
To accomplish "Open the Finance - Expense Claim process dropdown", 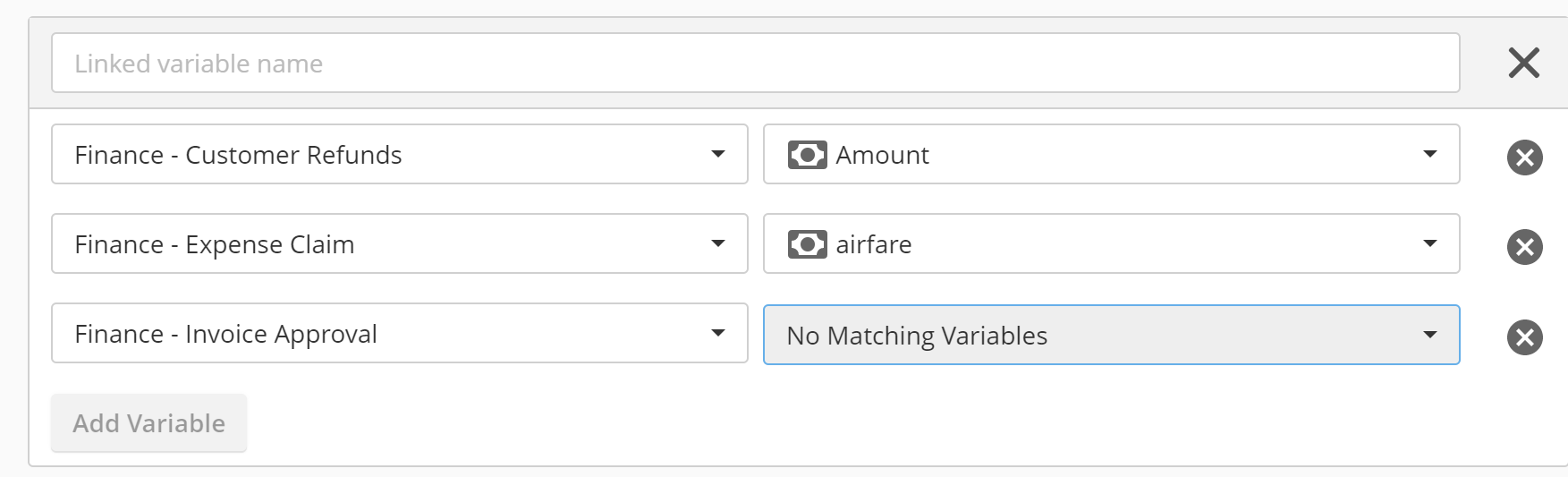I will pyautogui.click(x=400, y=243).
